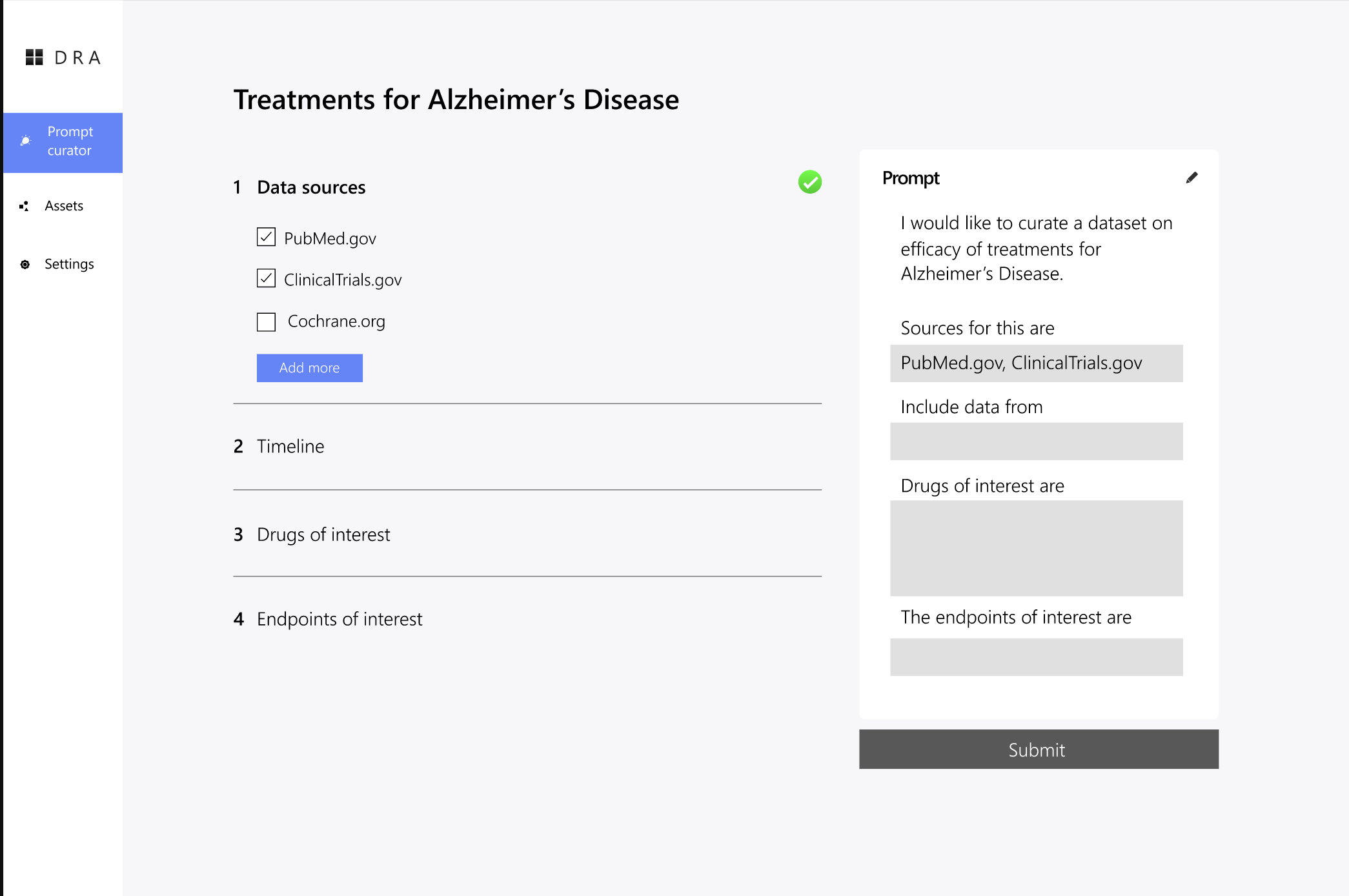Expand the Endpoints of interest section

pyautogui.click(x=339, y=619)
